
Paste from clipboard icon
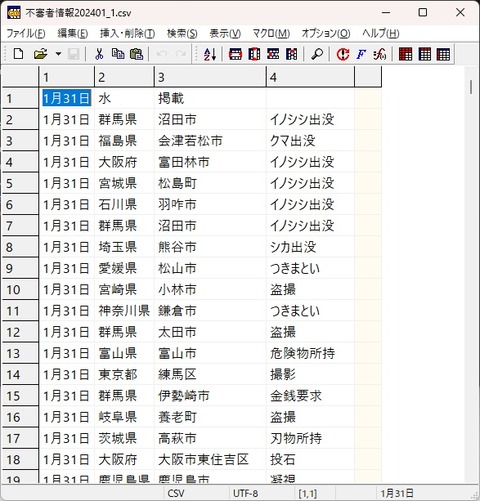[x=136, y=54]
